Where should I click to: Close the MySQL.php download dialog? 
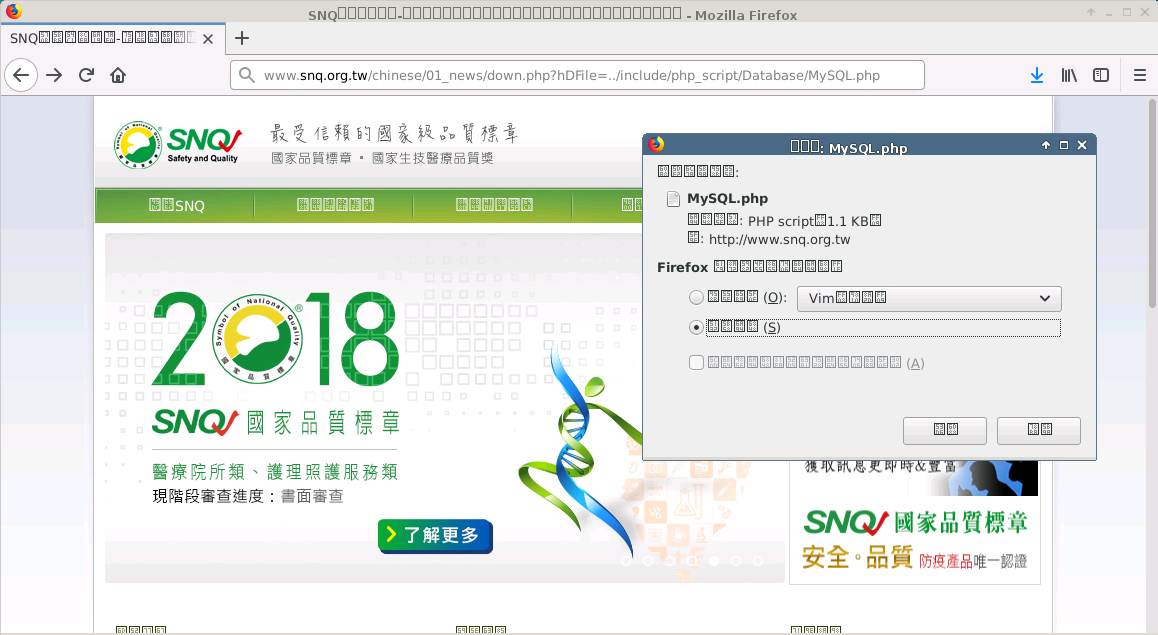(1082, 145)
